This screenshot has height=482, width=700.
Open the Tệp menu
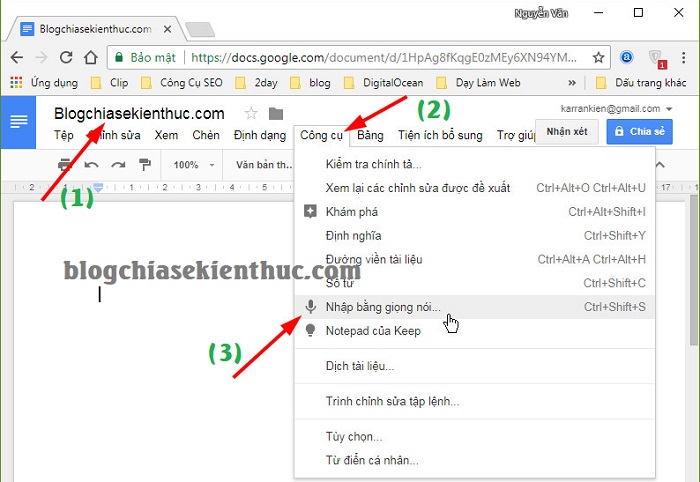64,135
